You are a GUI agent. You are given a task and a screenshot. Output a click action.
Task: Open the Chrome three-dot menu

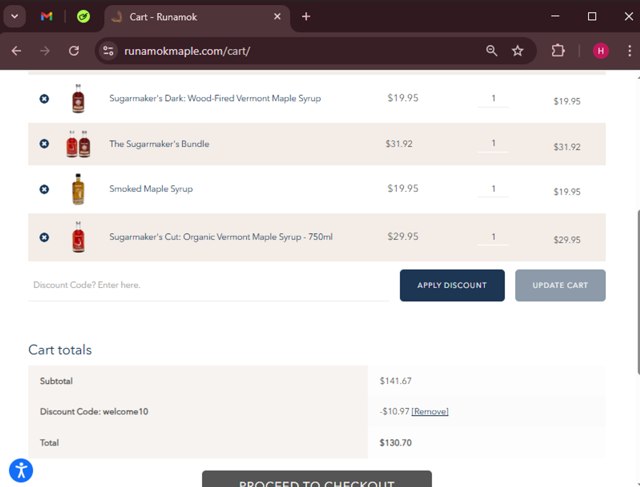629,51
